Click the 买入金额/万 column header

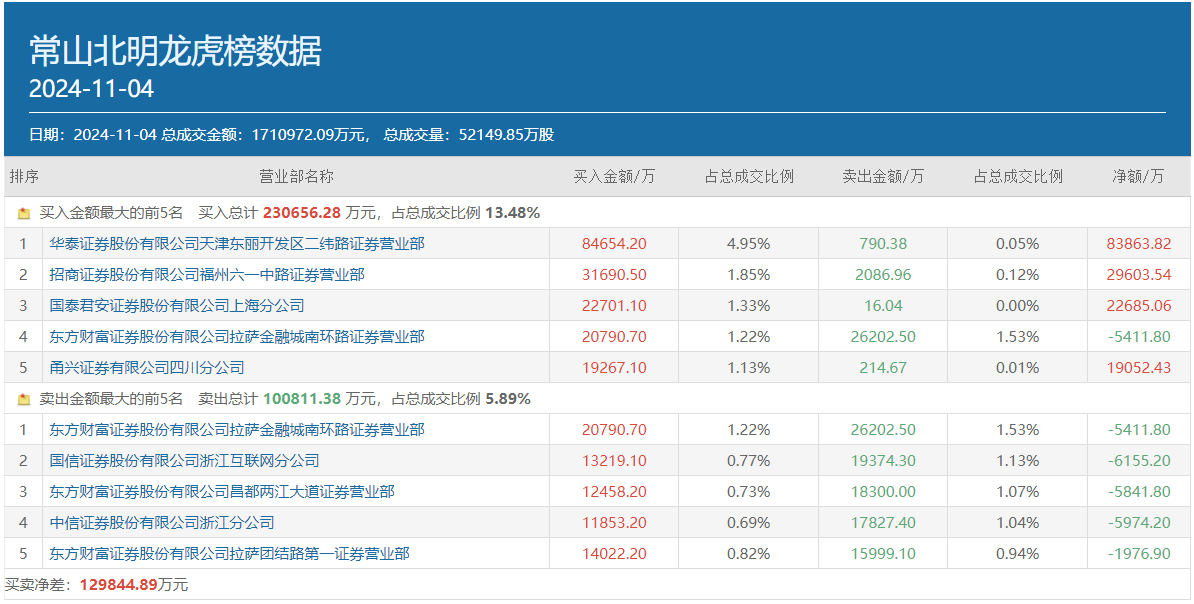point(614,177)
